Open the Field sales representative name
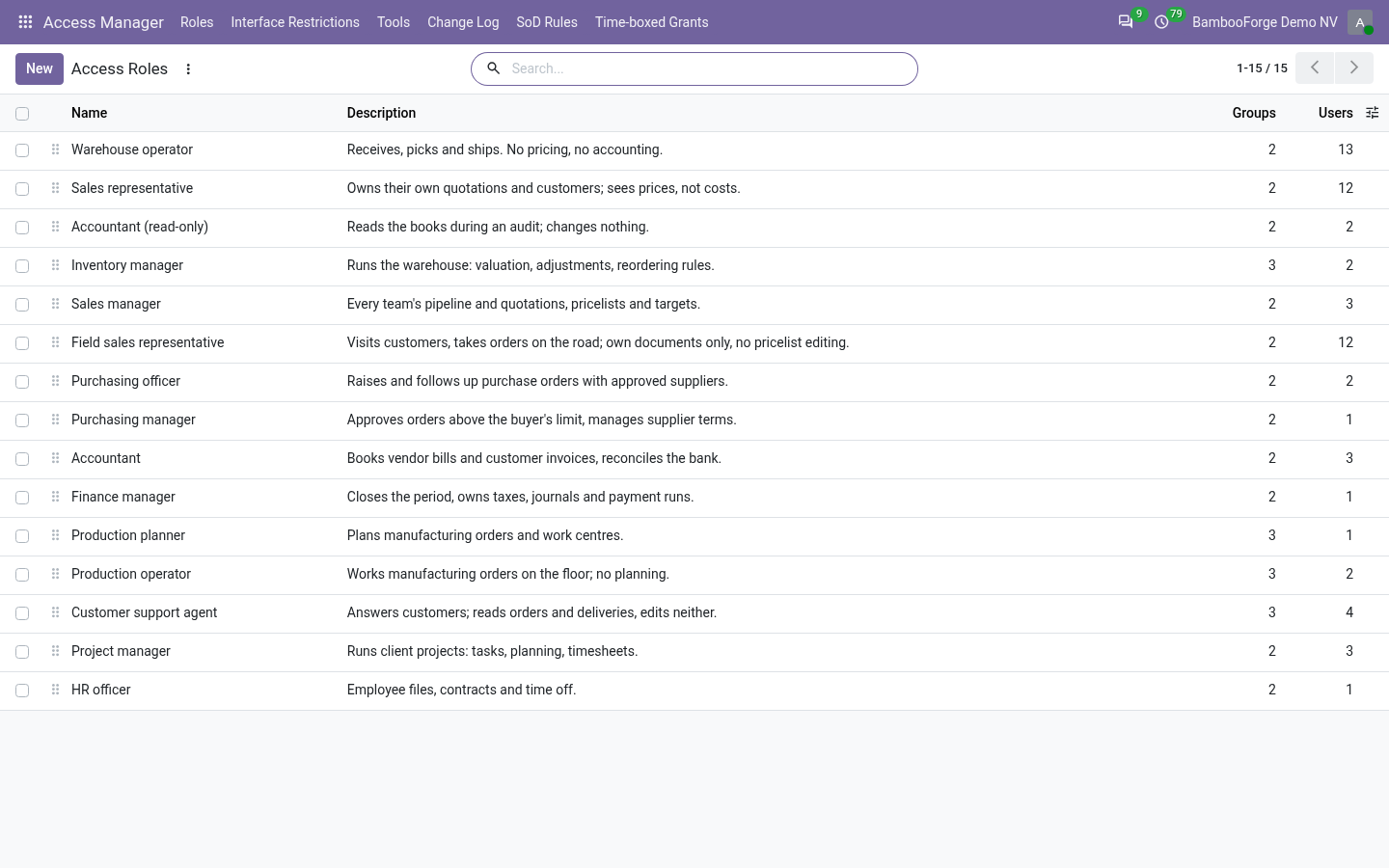 pos(148,342)
